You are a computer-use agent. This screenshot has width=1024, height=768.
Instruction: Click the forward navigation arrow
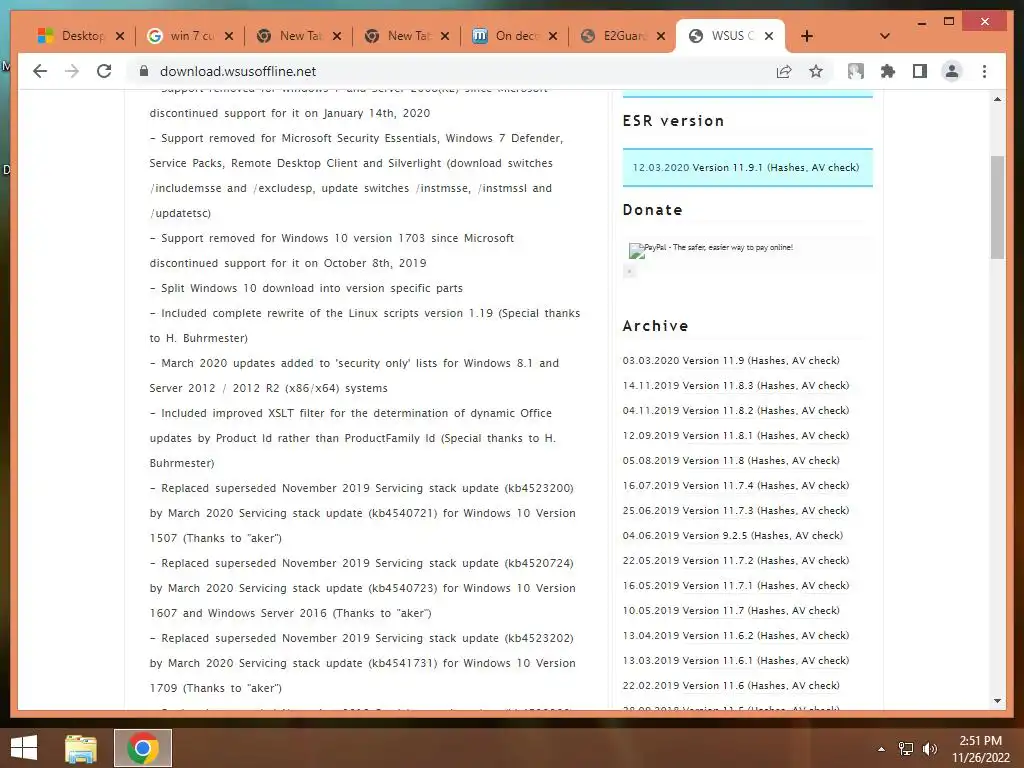[72, 71]
